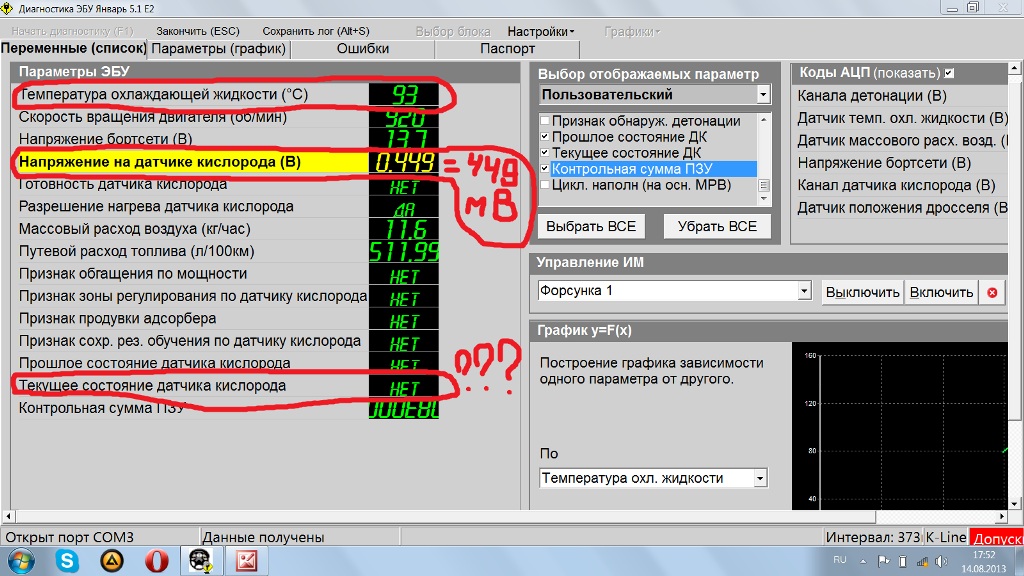
Task: Click the Выбрать ВСЕ button
Action: click(x=591, y=226)
